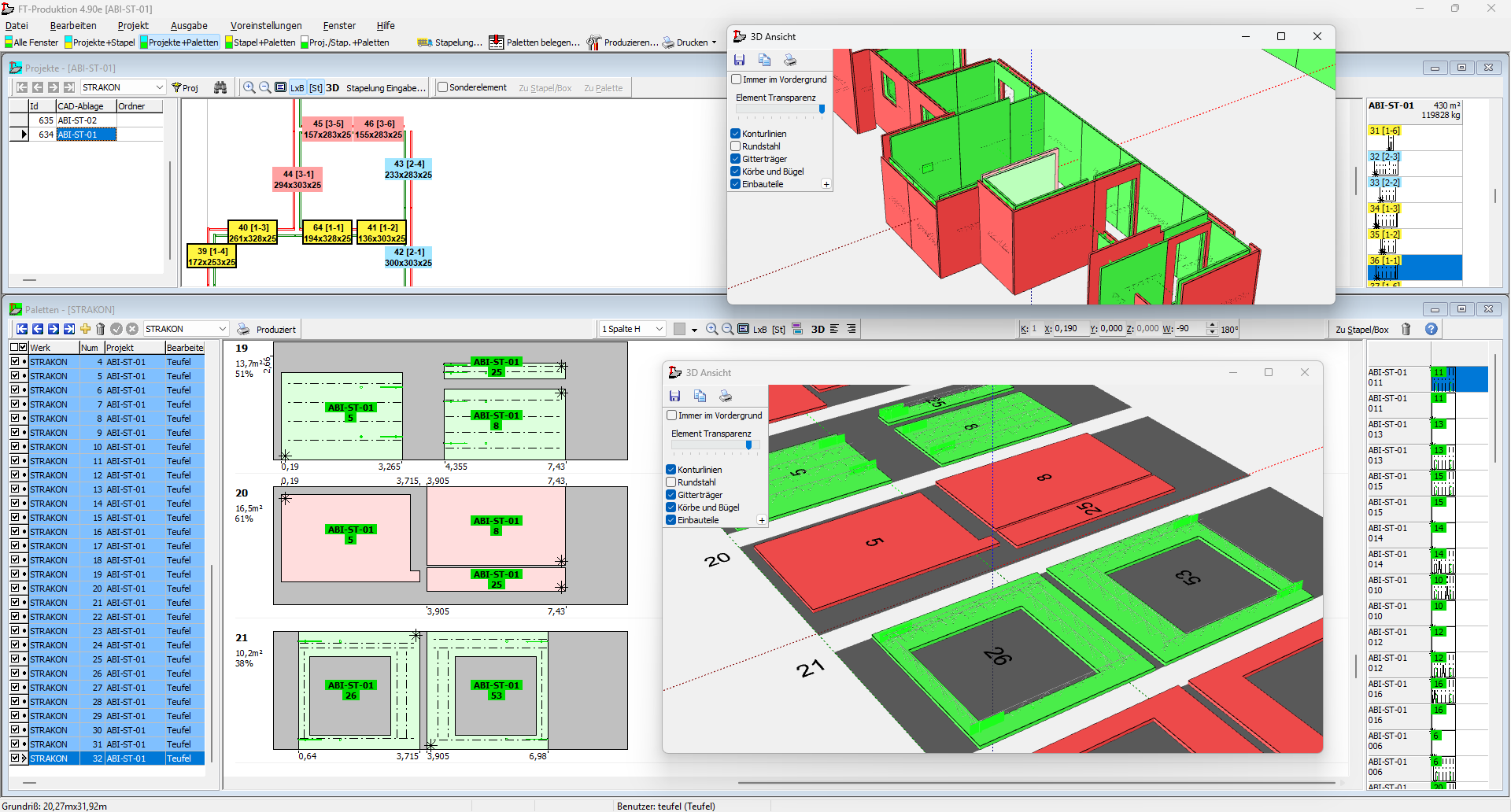
Task: Go to first pallet in Paletten toolbar
Action: (22, 329)
